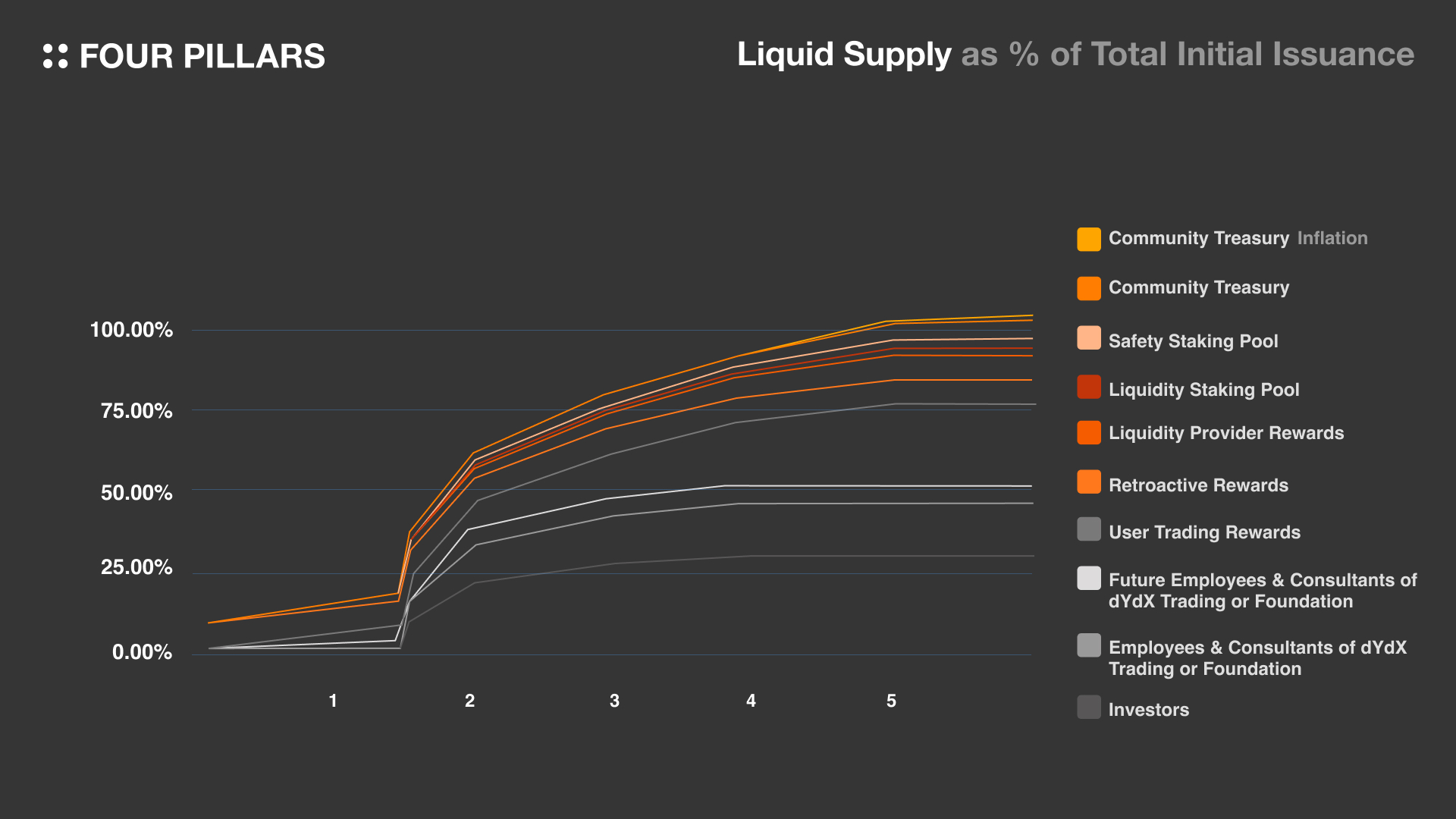Click the Community Treasury orange legend swatch
This screenshot has height=819, width=1456.
[x=1089, y=288]
